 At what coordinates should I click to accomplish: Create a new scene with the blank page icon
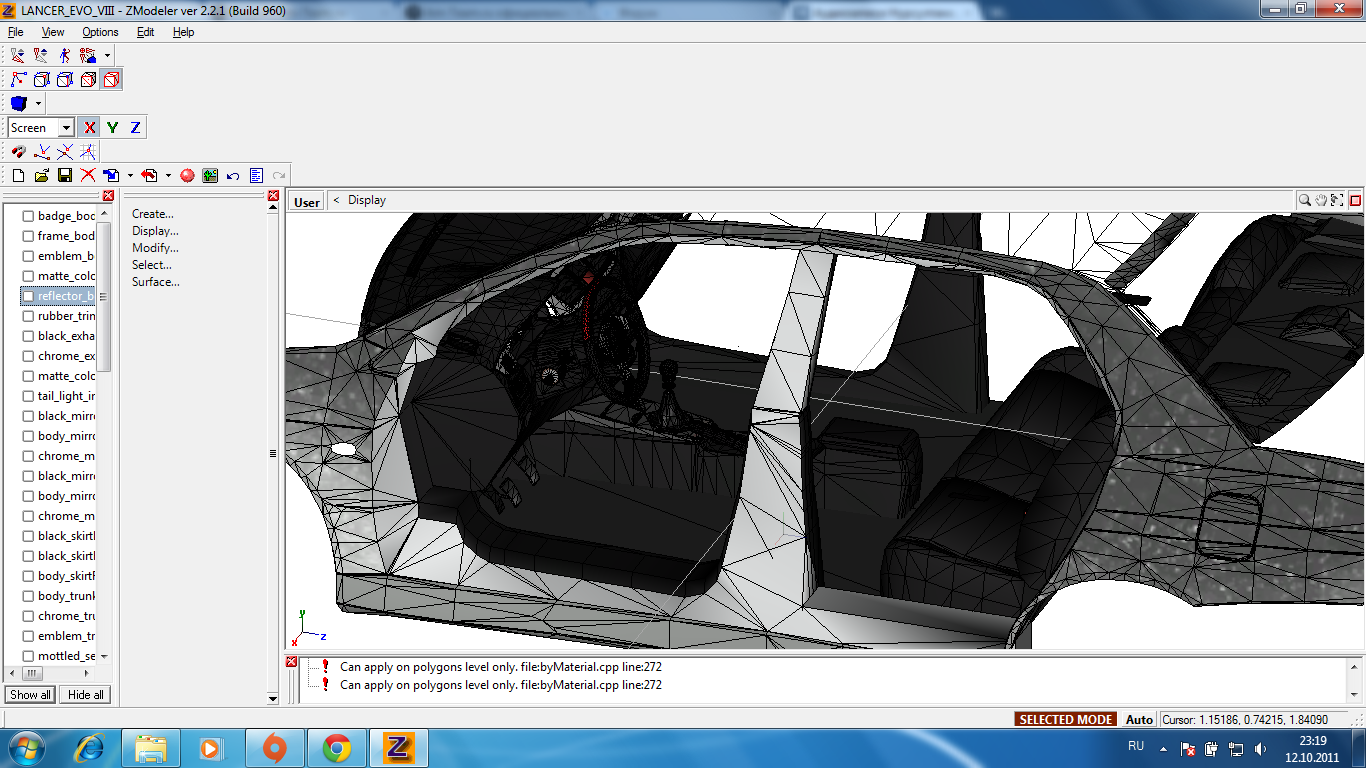18,175
